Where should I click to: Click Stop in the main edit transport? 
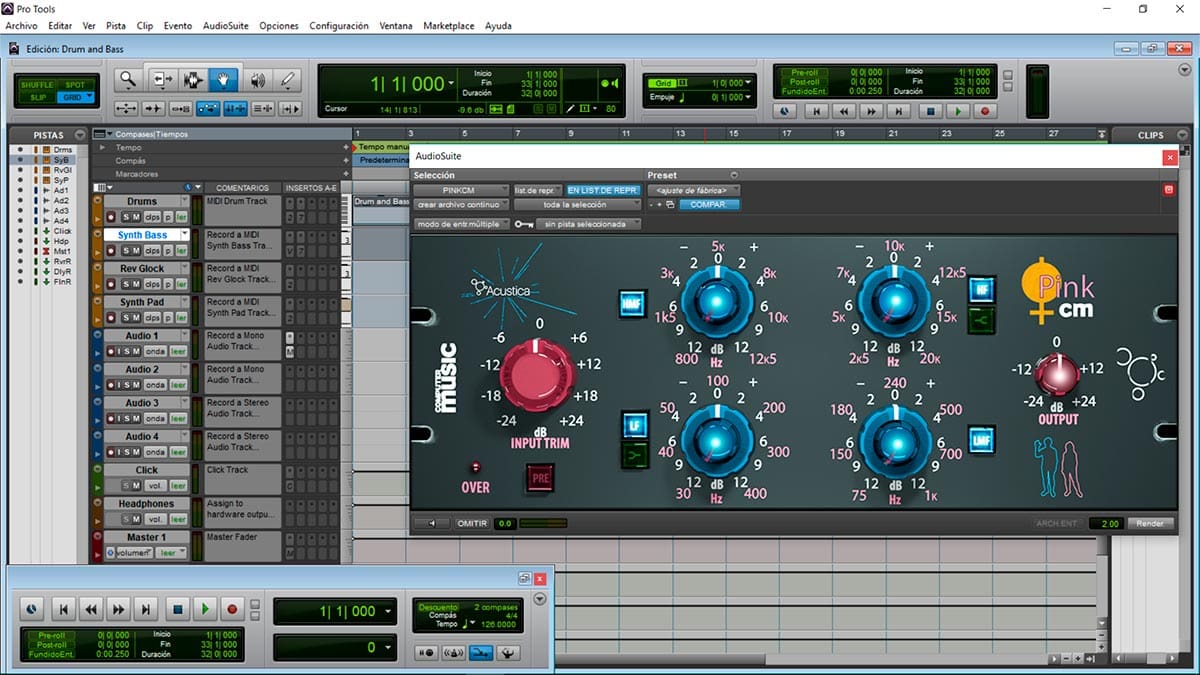pos(930,112)
